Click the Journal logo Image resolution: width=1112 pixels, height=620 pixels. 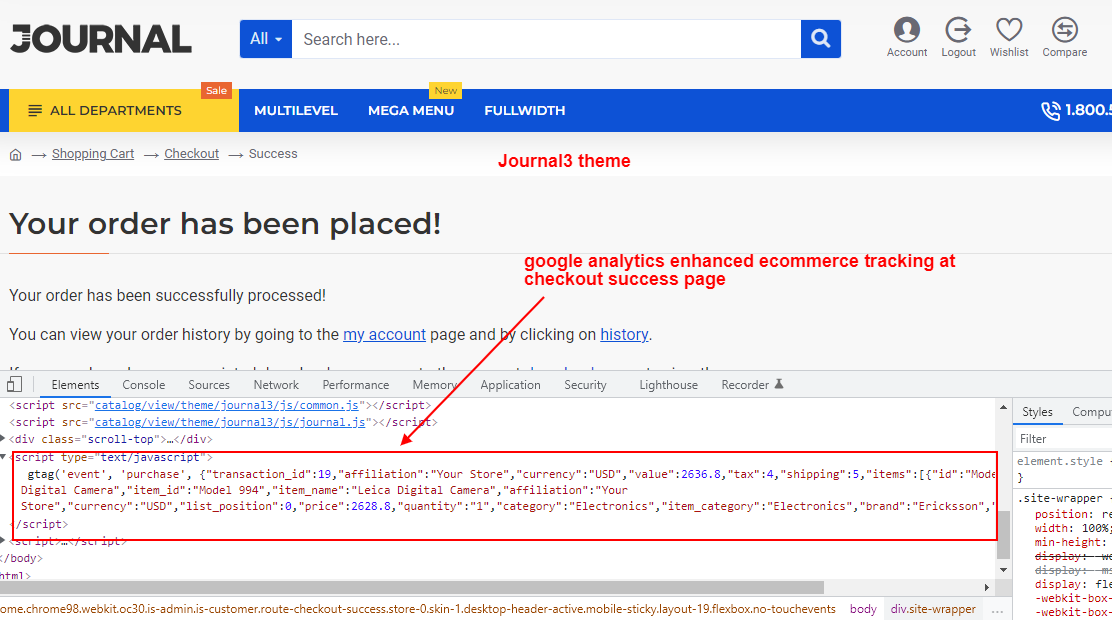[101, 39]
